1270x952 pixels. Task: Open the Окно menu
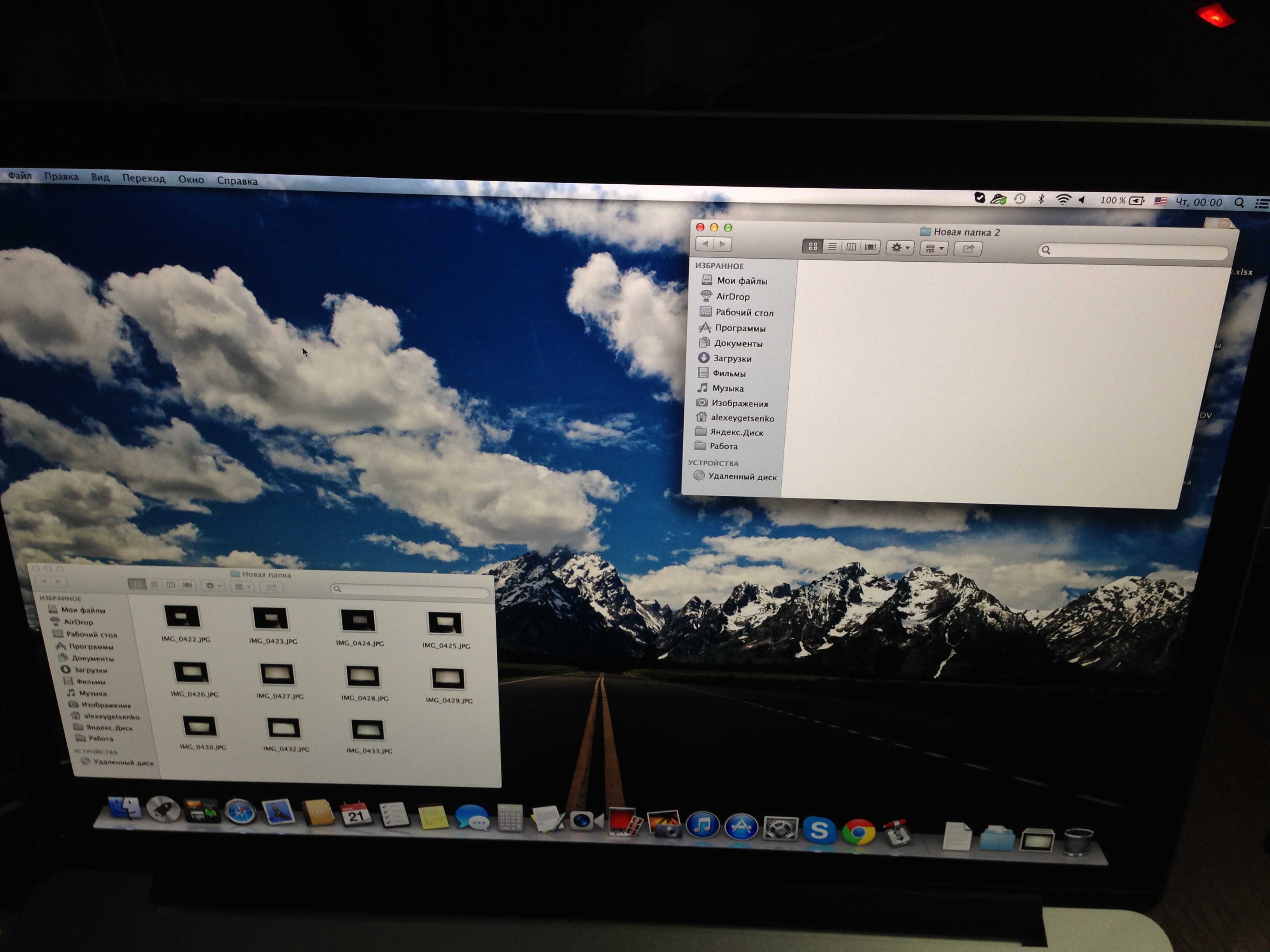tap(191, 180)
